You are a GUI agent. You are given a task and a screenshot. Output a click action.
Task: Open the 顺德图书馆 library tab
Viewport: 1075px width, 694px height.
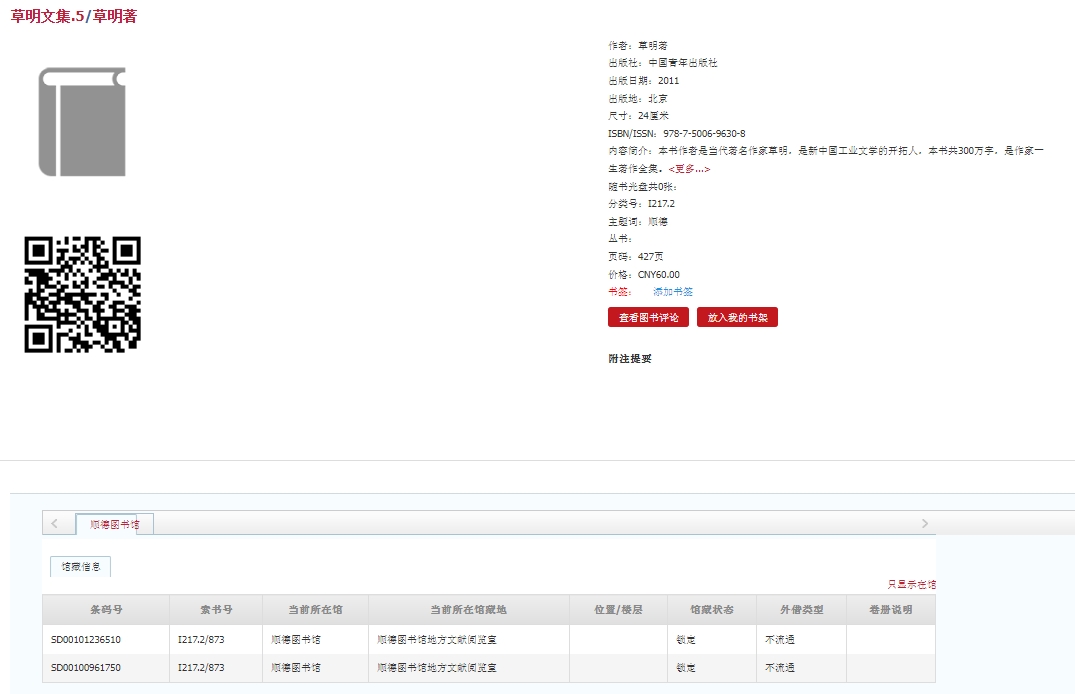[x=114, y=524]
